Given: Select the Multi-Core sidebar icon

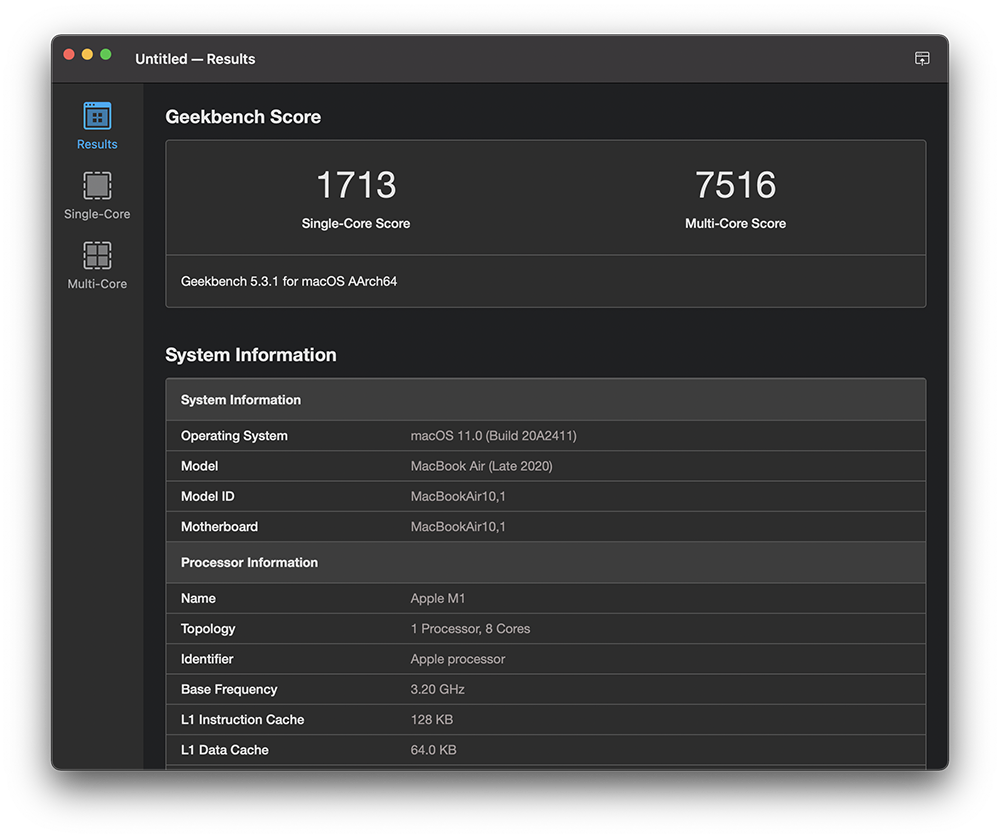Looking at the screenshot, I should [97, 256].
